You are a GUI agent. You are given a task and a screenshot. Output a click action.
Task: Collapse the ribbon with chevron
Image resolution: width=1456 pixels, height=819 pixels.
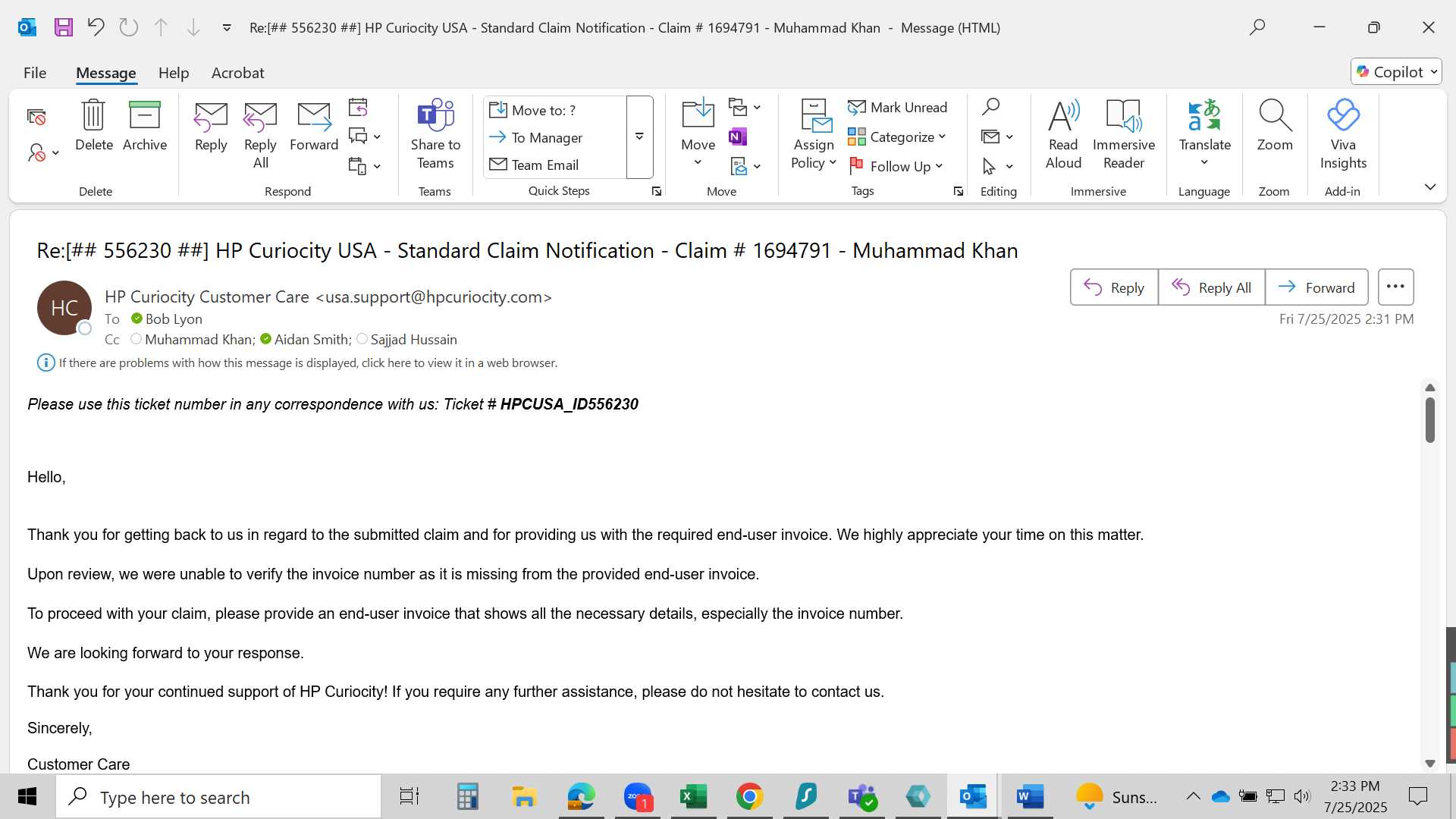[1429, 187]
